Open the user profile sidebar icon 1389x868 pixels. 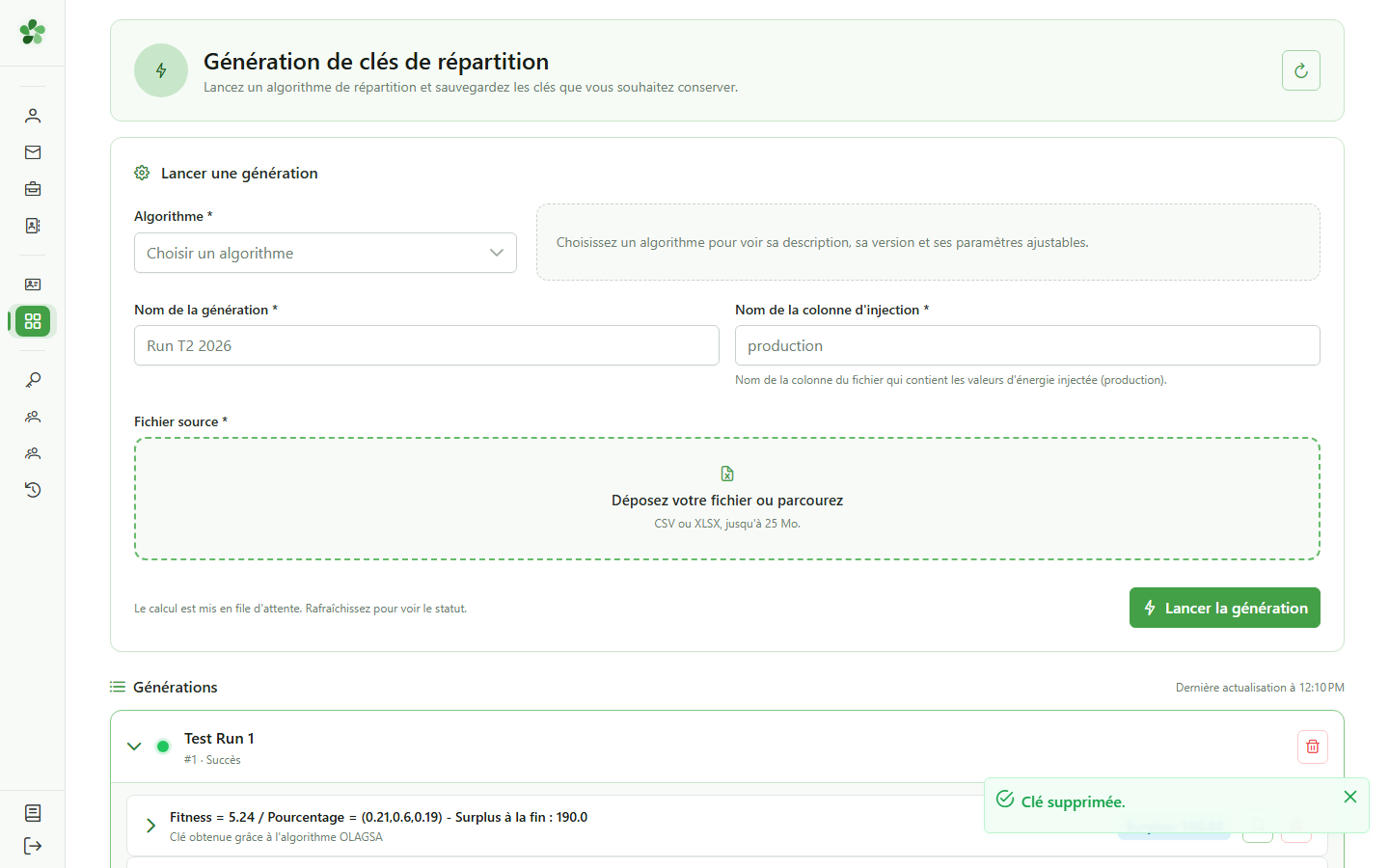click(x=33, y=116)
